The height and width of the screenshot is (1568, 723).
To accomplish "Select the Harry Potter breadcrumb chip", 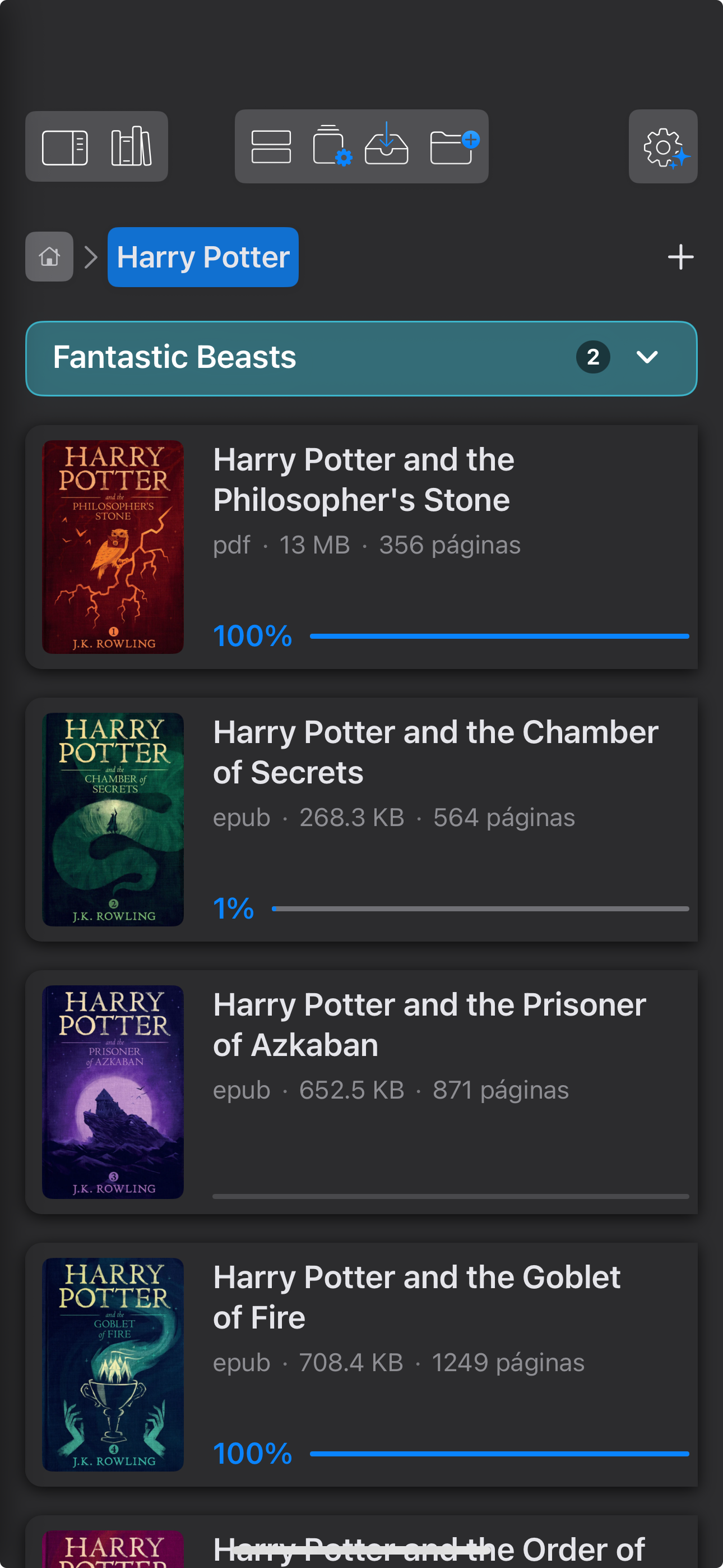I will [x=203, y=256].
